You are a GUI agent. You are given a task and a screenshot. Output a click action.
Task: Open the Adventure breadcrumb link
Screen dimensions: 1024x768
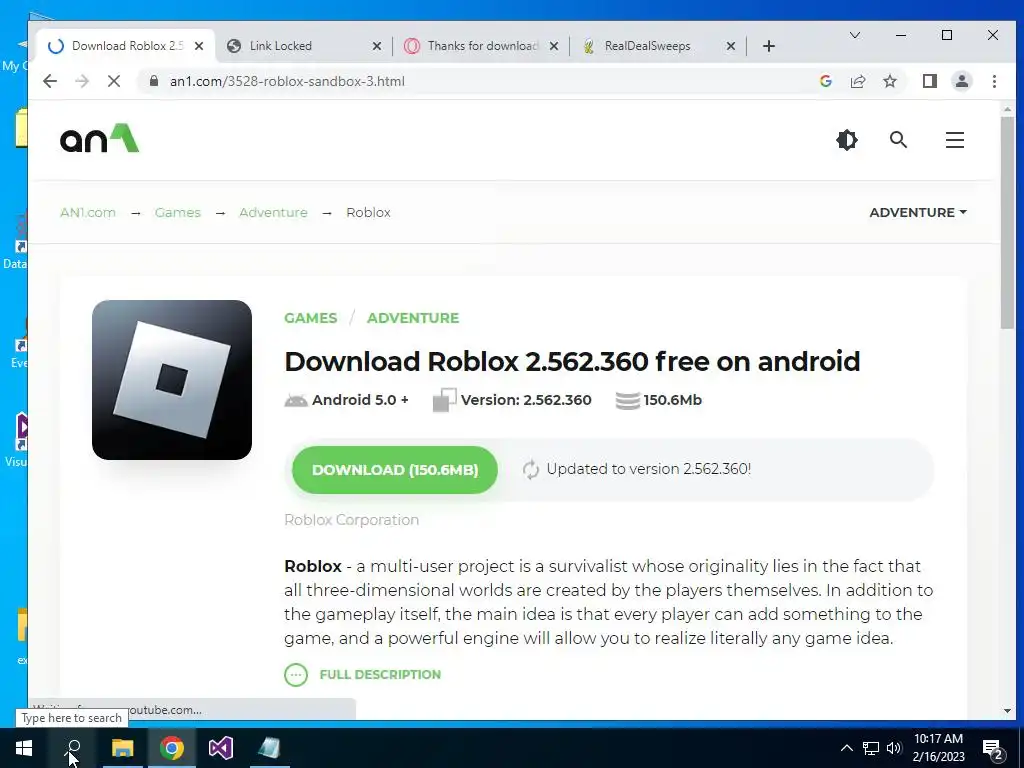click(273, 212)
